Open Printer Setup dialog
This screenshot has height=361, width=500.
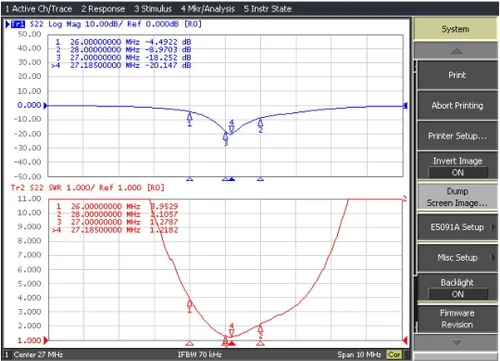tap(457, 136)
